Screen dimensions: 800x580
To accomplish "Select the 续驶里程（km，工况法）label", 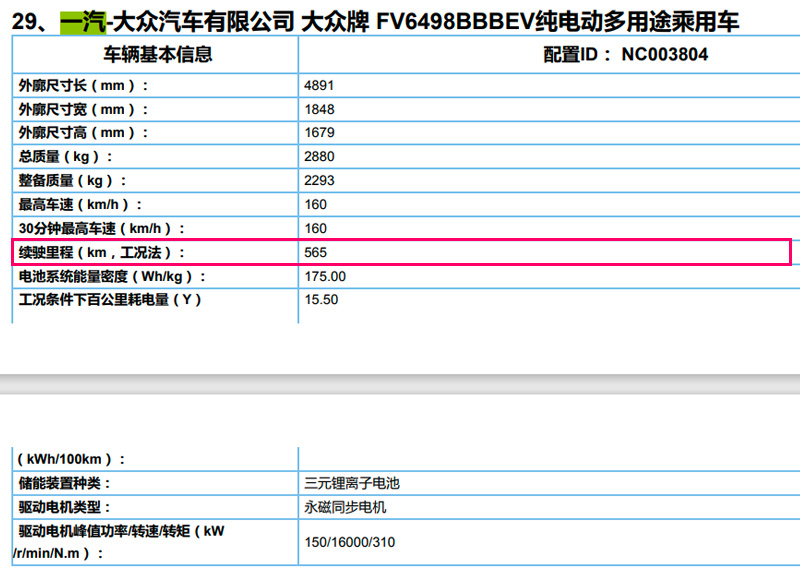I will tap(102, 253).
